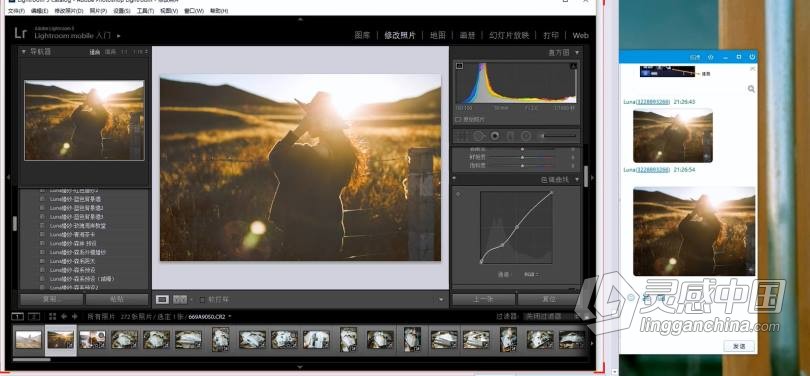Switch to the Web module
810x376 pixels.
(580, 36)
